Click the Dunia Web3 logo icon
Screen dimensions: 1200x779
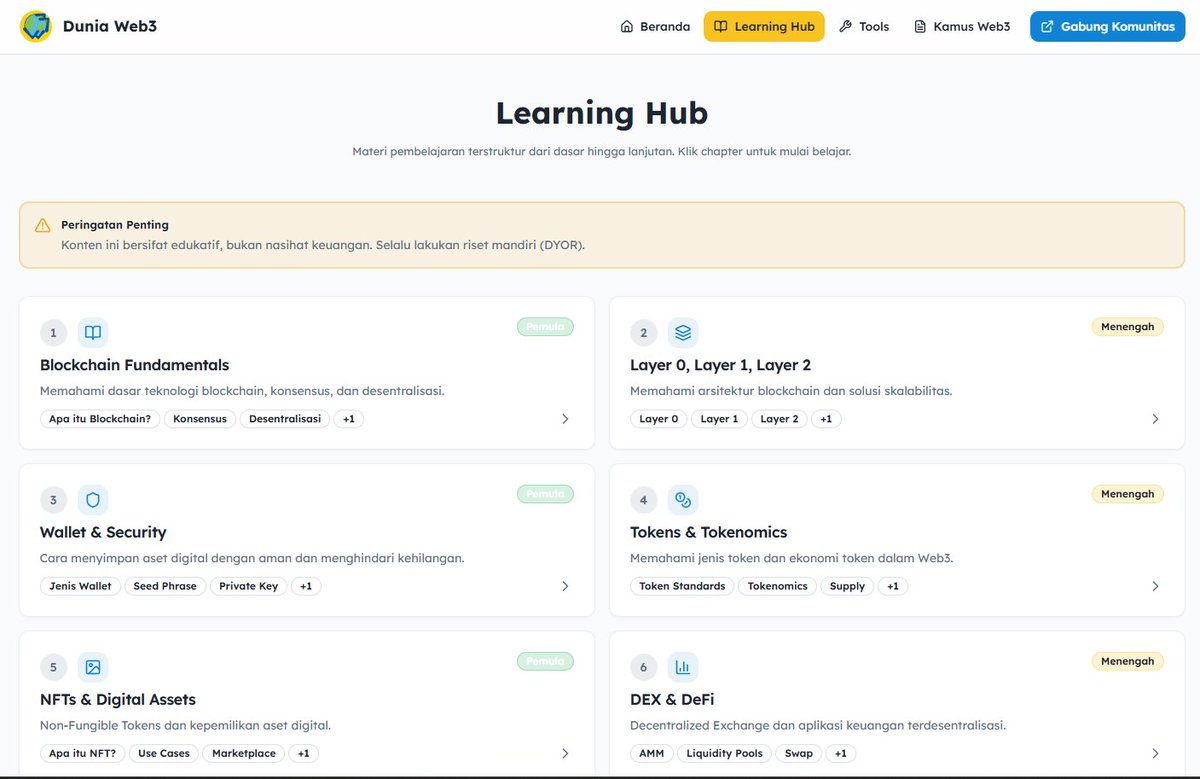click(36, 26)
